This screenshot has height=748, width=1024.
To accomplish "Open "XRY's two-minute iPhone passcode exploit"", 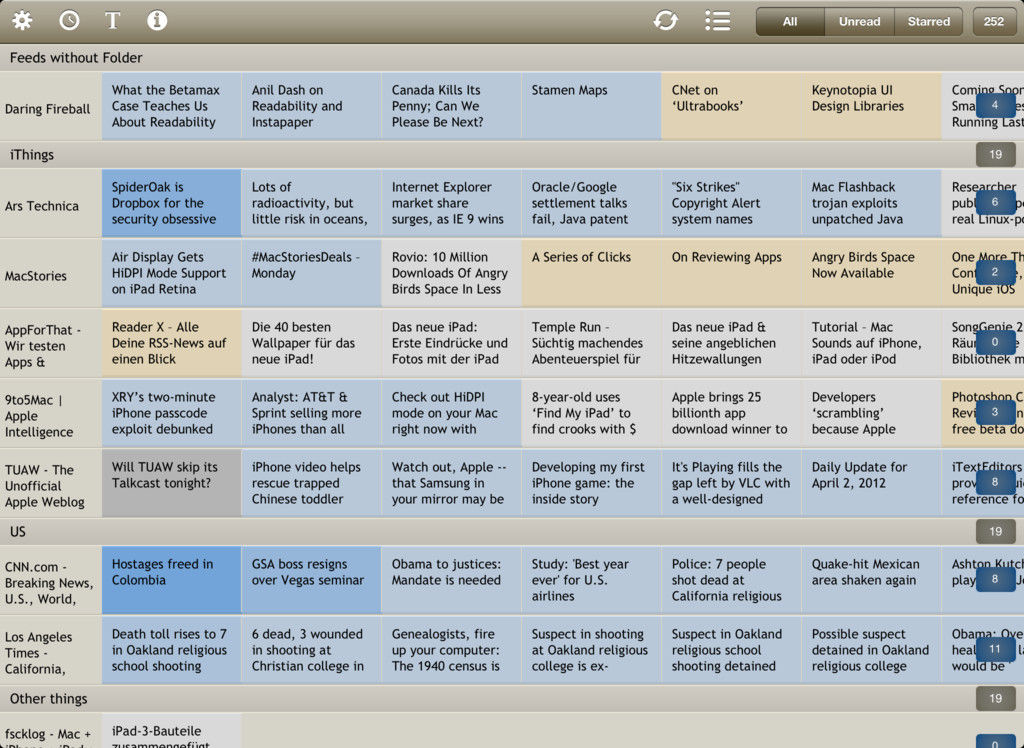I will coord(171,413).
